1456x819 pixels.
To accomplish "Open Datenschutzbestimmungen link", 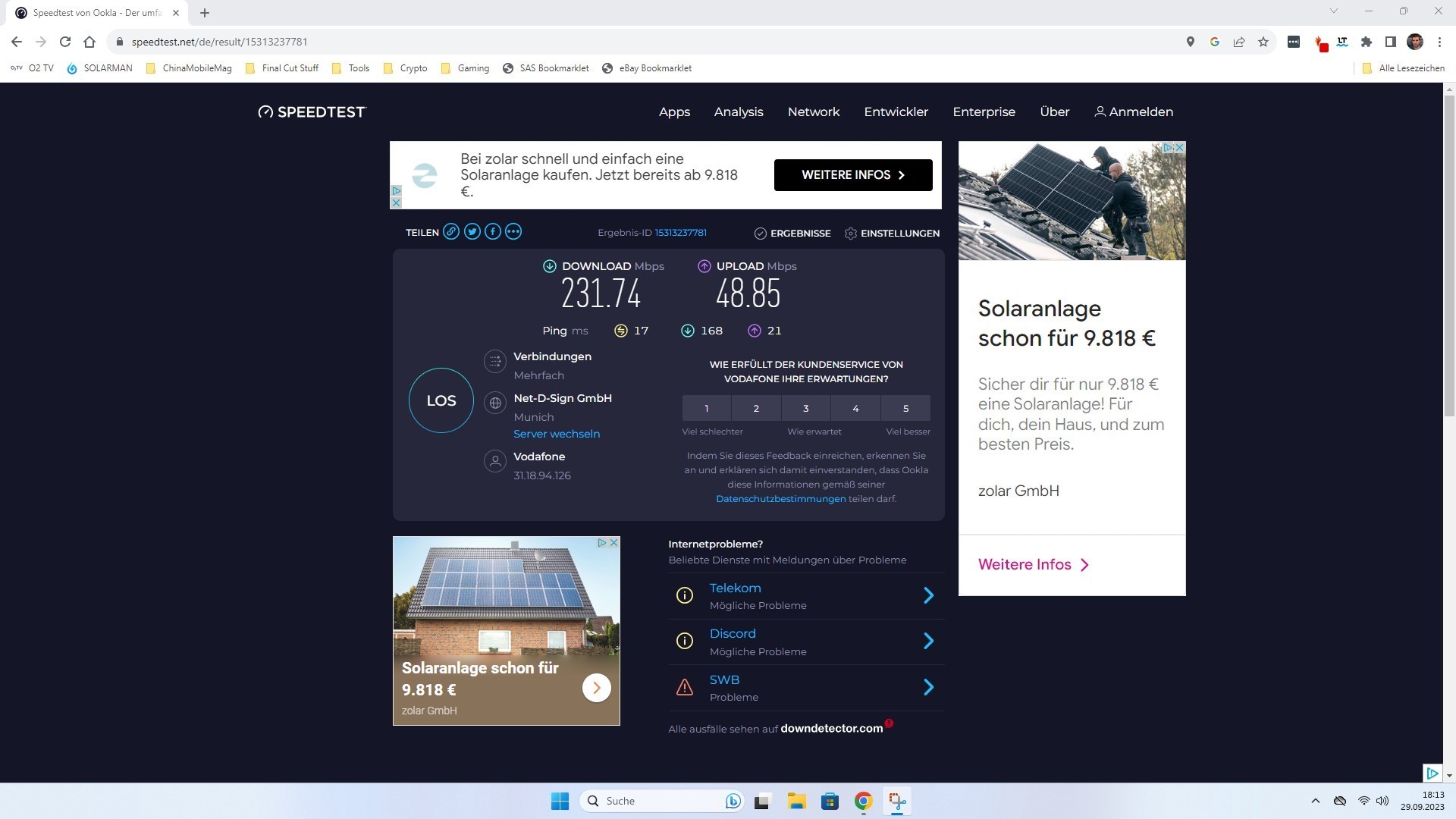I will click(780, 499).
